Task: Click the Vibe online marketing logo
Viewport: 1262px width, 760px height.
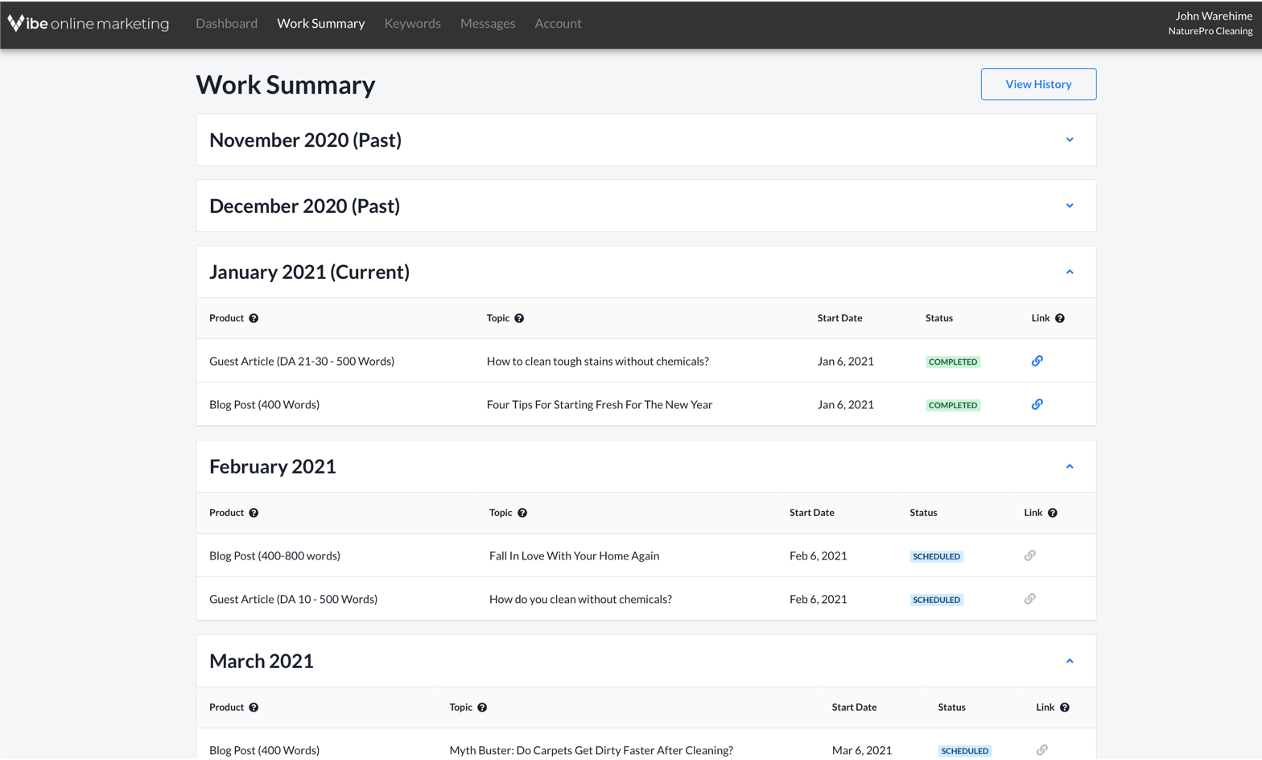Action: [x=88, y=23]
